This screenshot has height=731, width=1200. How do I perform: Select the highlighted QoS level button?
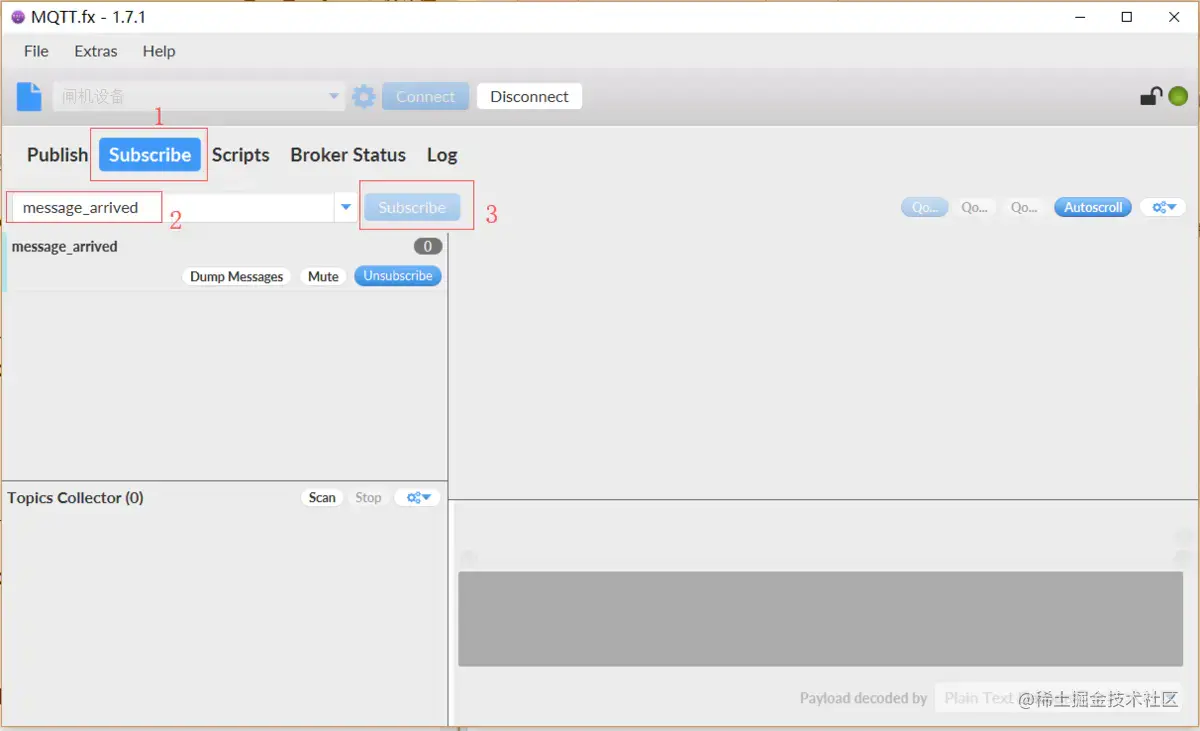(925, 208)
